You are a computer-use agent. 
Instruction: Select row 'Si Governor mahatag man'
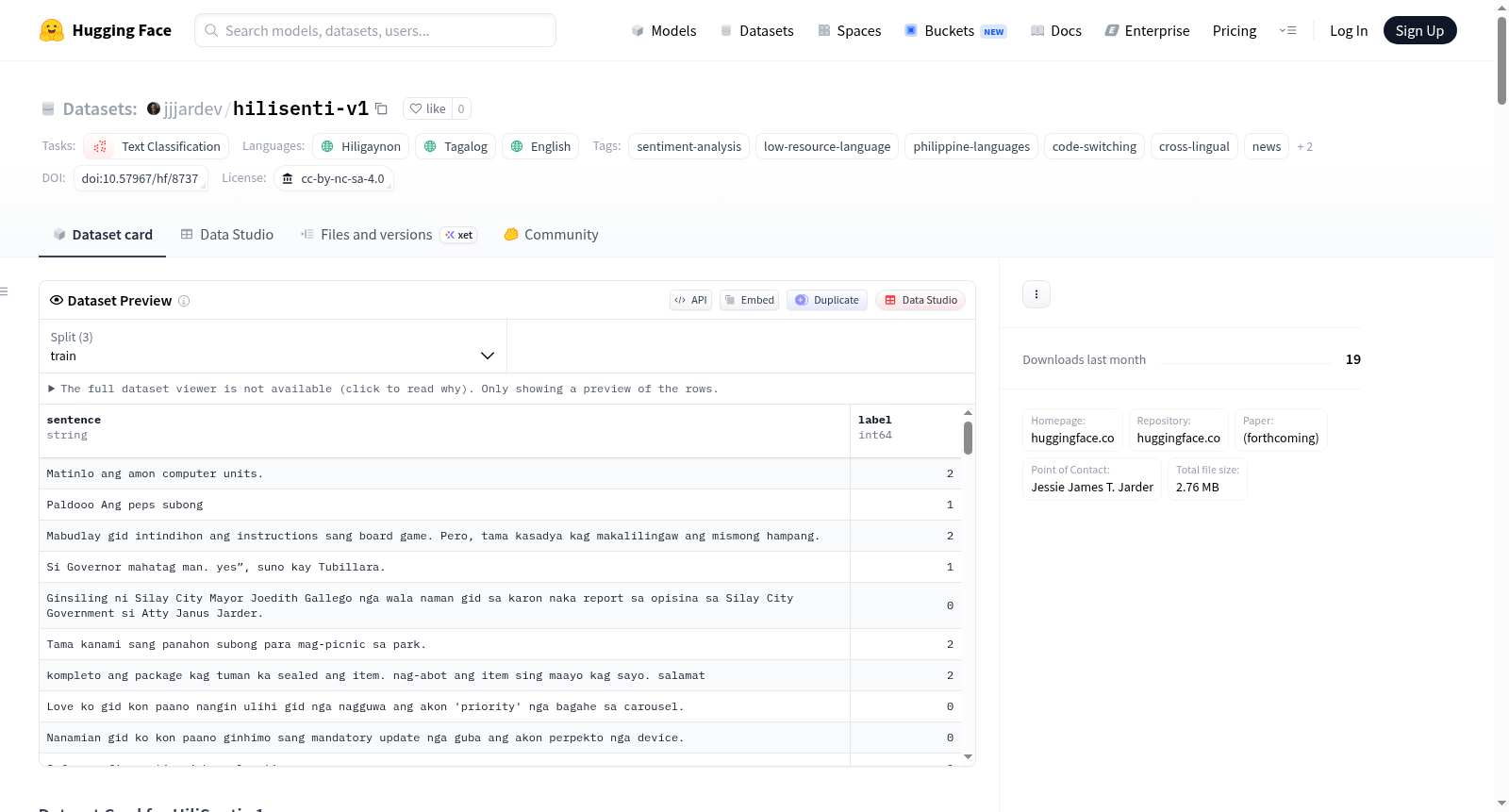pyautogui.click(x=500, y=567)
